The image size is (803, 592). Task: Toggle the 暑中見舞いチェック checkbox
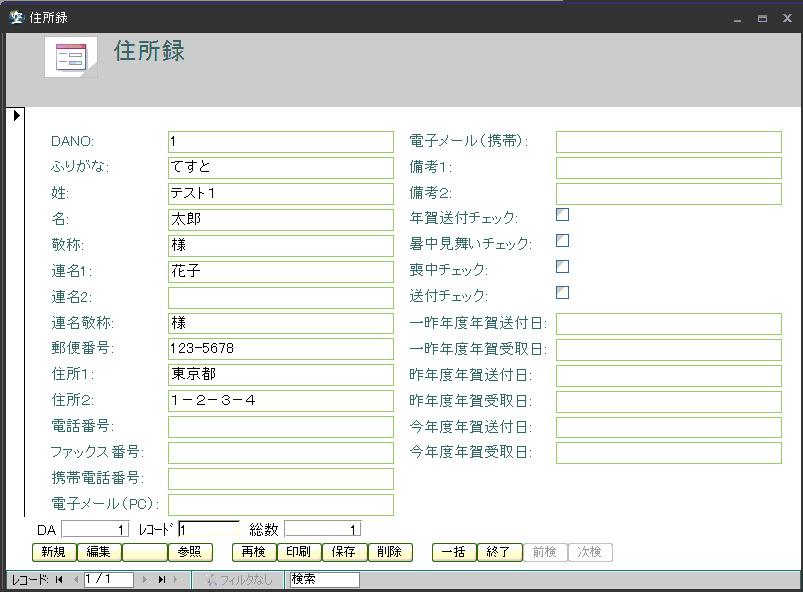pyautogui.click(x=562, y=241)
